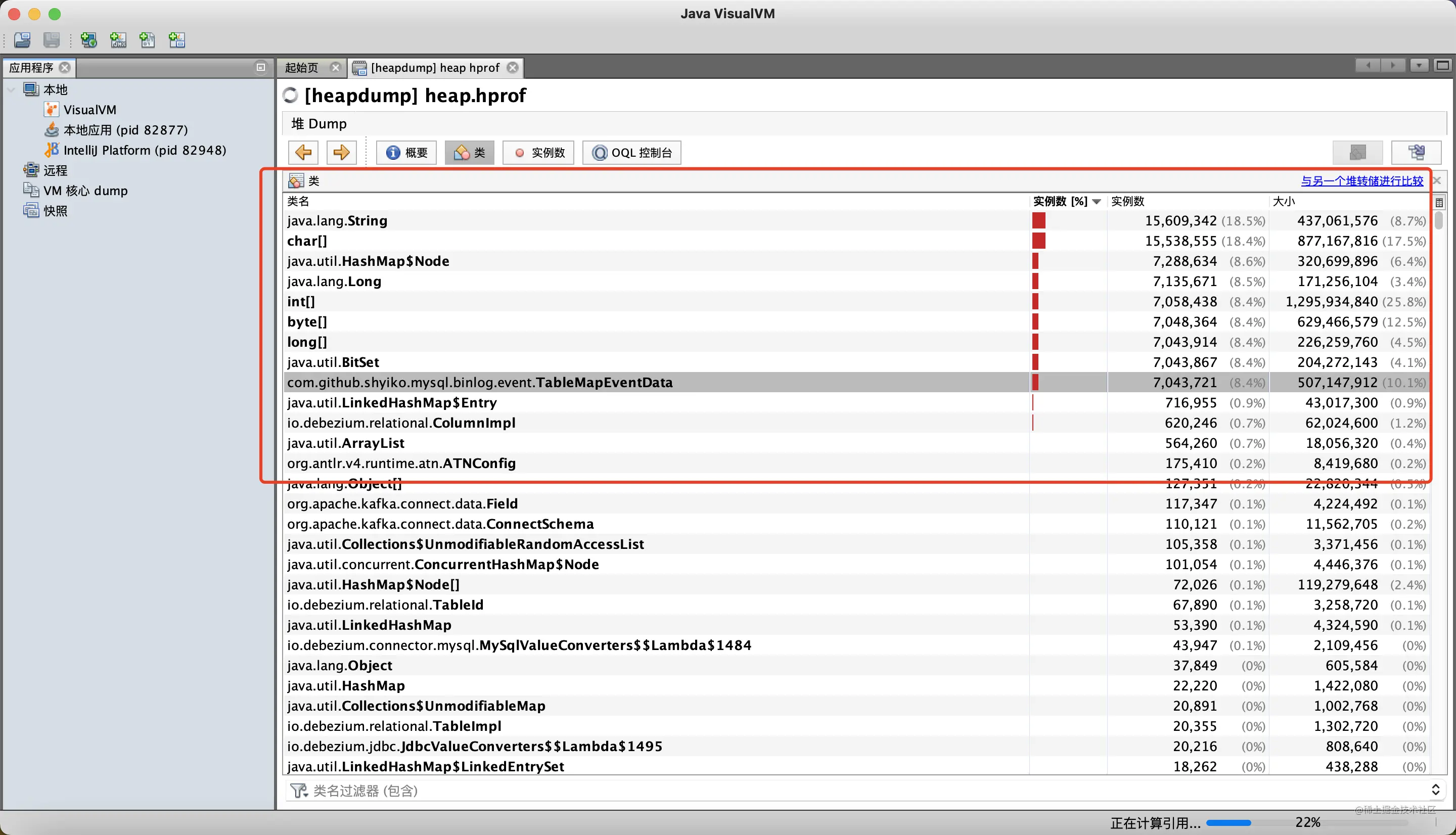Screen dimensions: 1456x835
Task: Open a file with the Load Snapshot icon
Action: coord(22,40)
